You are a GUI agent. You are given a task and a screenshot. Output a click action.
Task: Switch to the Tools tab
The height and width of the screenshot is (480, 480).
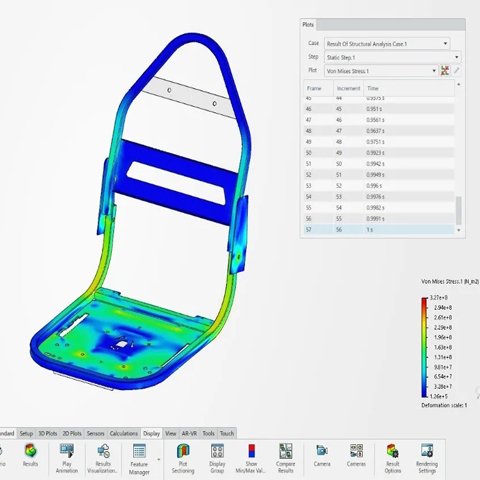[x=208, y=433]
